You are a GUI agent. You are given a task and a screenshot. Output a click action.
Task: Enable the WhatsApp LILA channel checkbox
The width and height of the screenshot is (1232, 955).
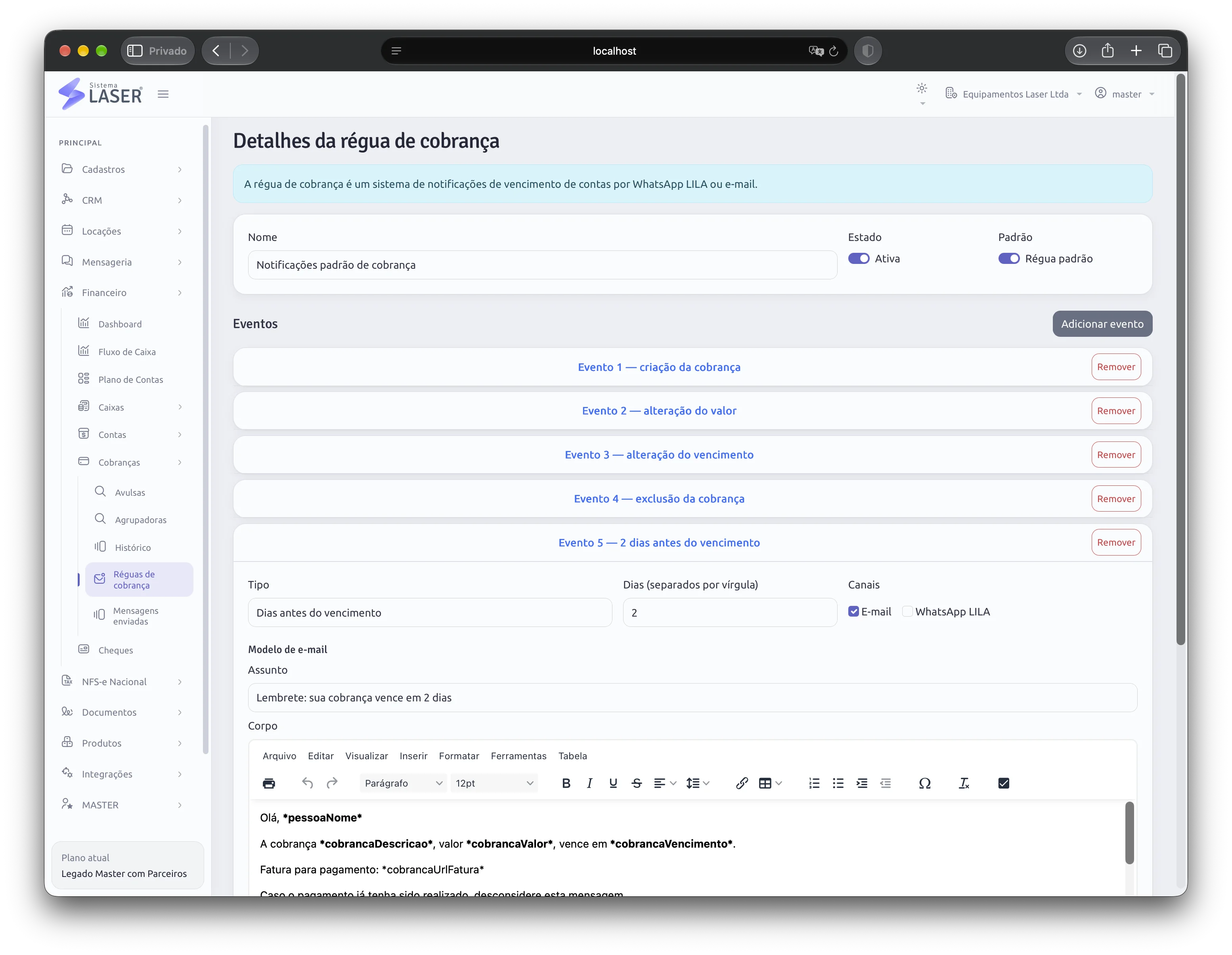click(907, 612)
